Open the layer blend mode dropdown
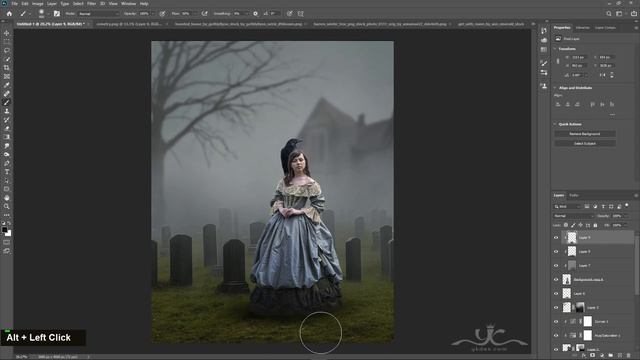Image resolution: width=640 pixels, height=360 pixels. (x=573, y=216)
